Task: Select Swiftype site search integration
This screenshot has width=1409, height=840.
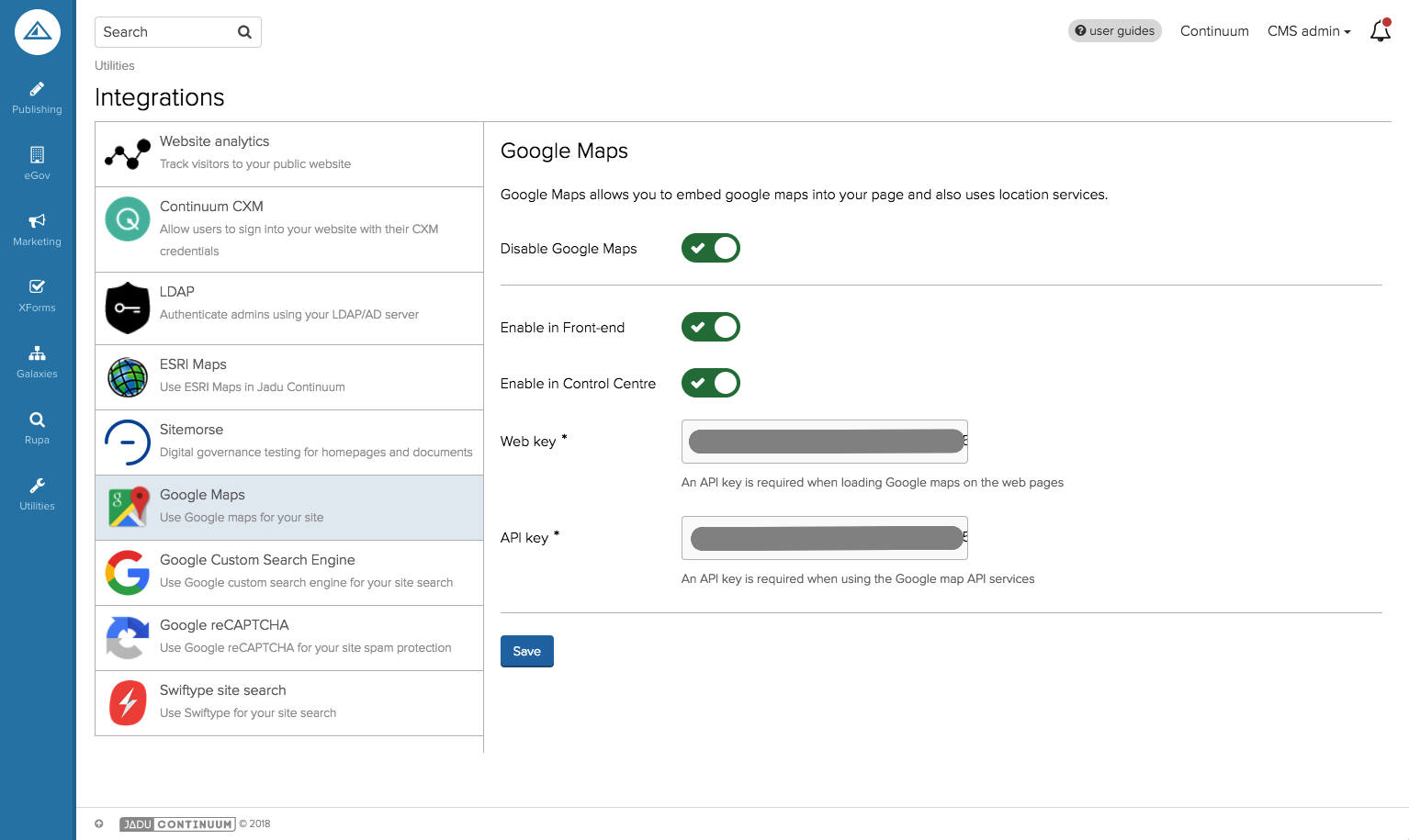Action: coord(289,702)
